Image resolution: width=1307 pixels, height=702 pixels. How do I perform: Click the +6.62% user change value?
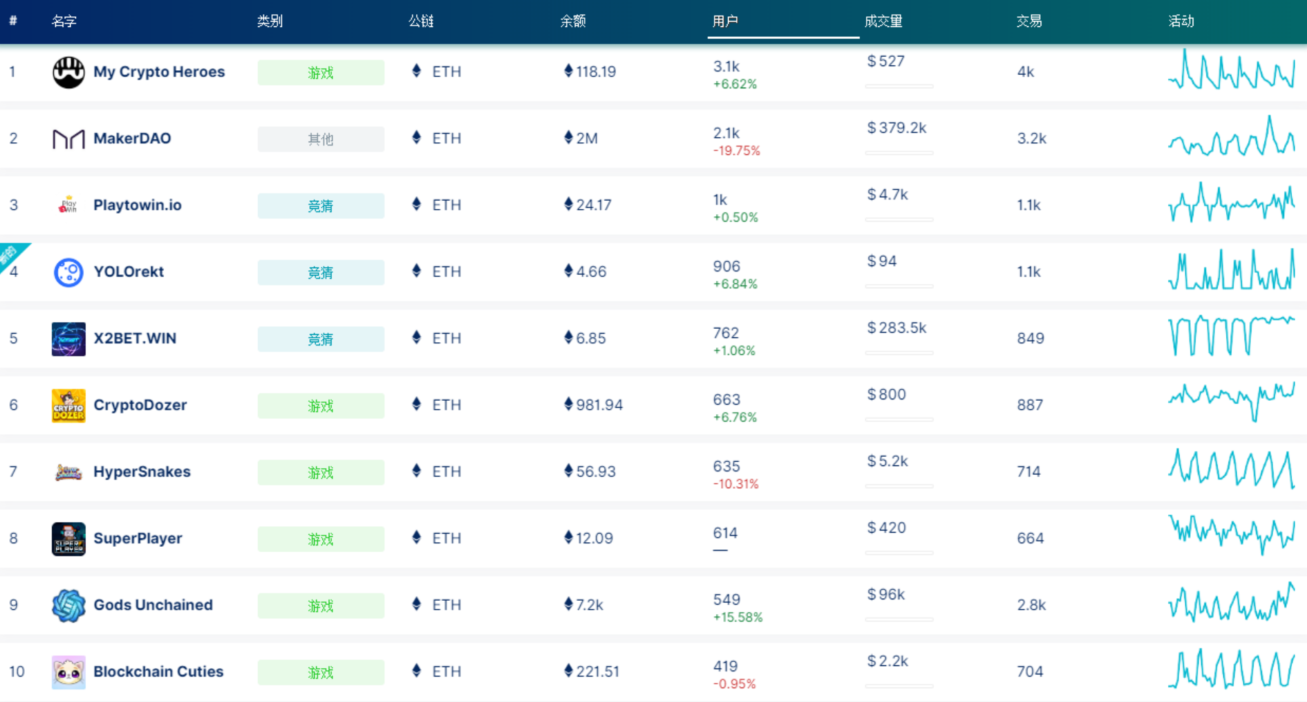pyautogui.click(x=735, y=84)
